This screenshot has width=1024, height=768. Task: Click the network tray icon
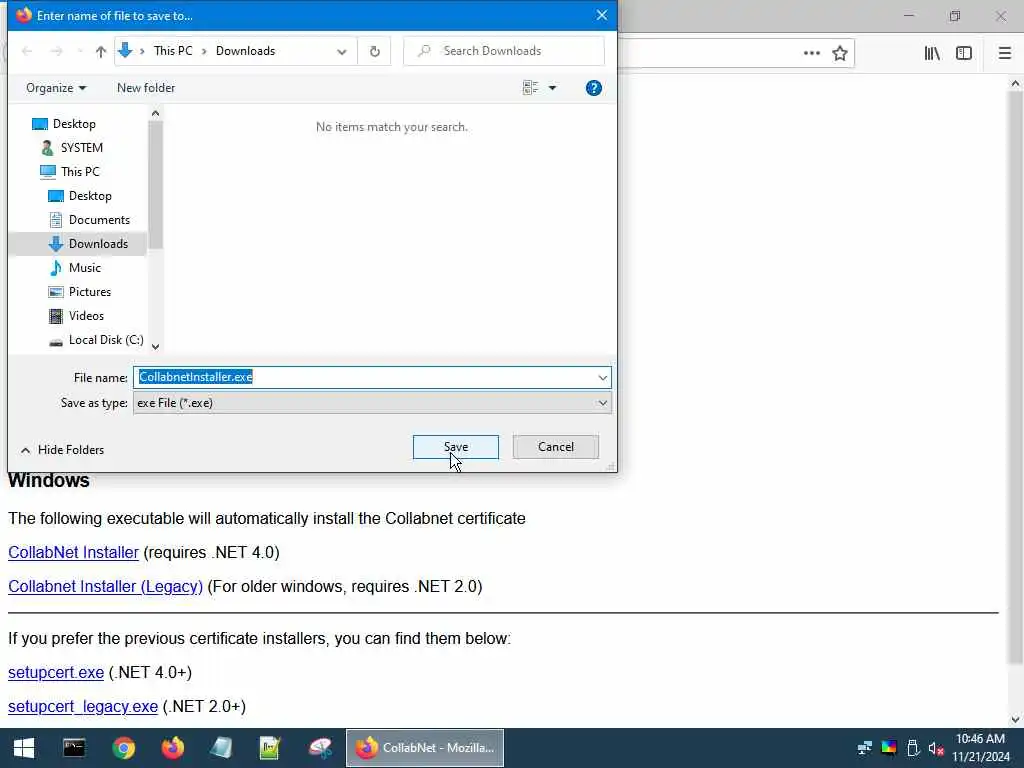click(x=865, y=748)
